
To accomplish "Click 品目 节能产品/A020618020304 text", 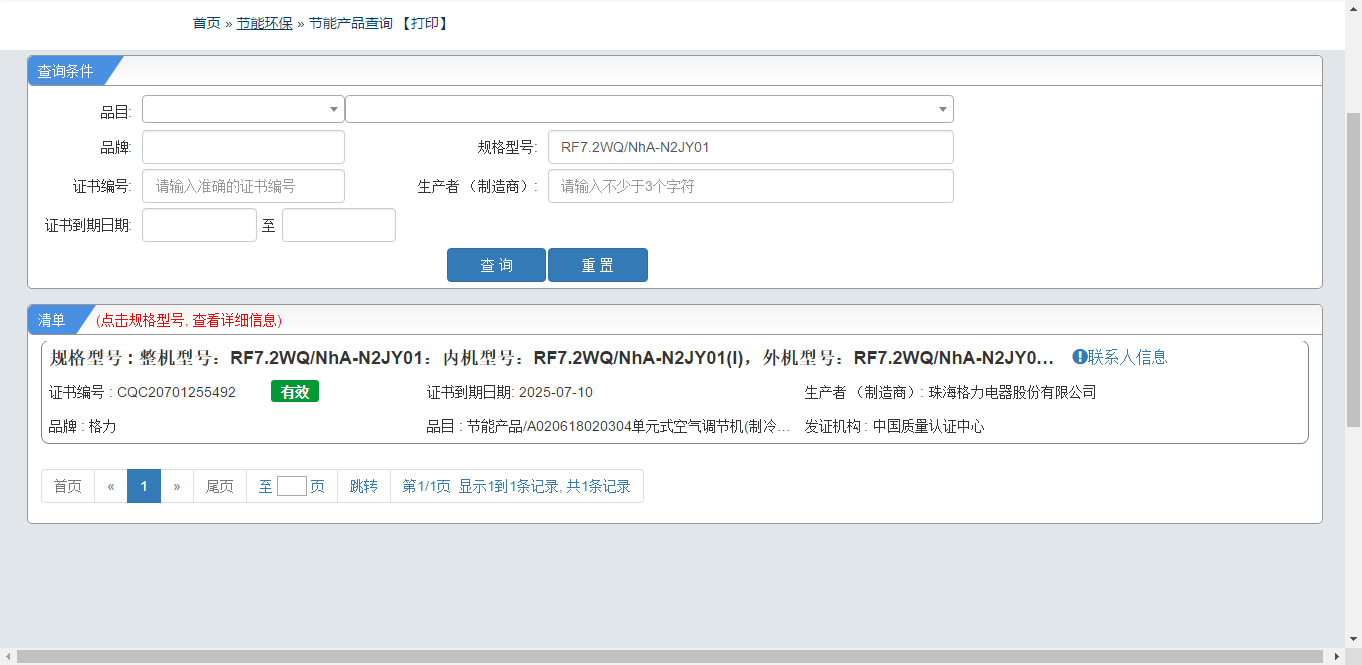I will point(608,426).
